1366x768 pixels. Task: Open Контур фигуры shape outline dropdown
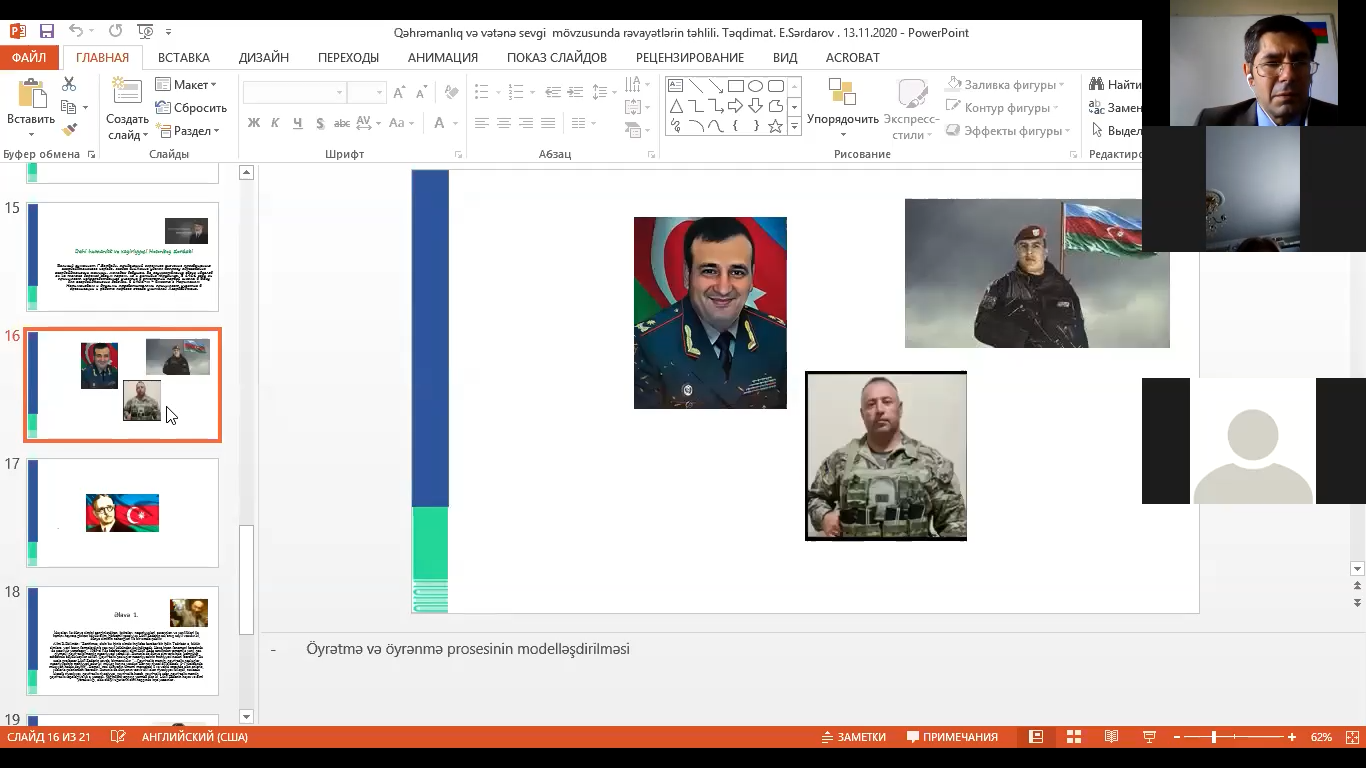point(1003,108)
